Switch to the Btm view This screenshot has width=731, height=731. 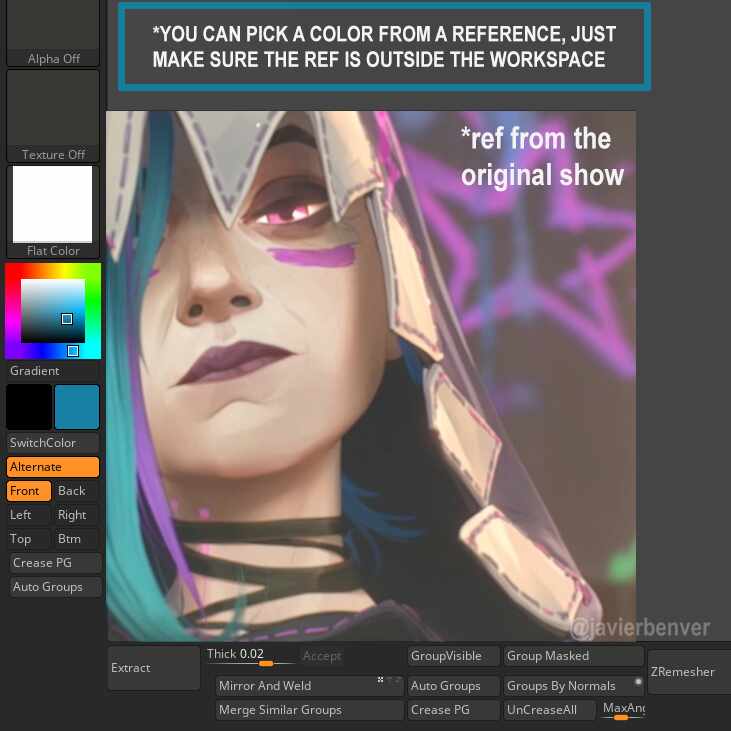click(x=77, y=539)
